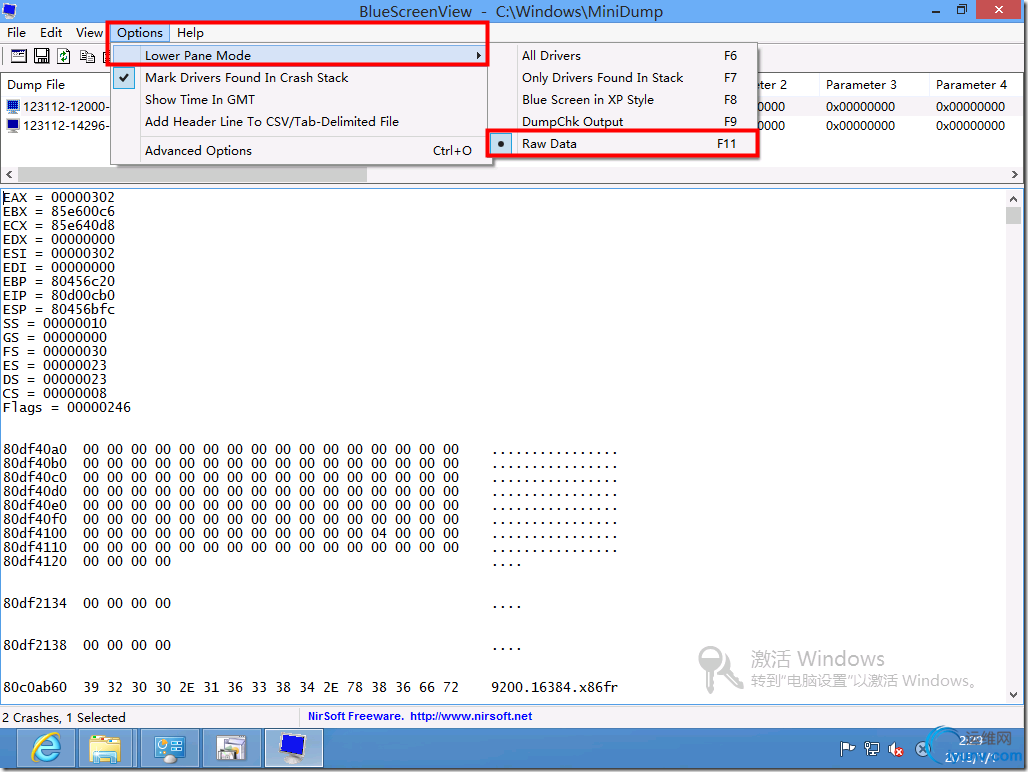Click the BlueScreenView title bar app icon

click(x=10, y=10)
